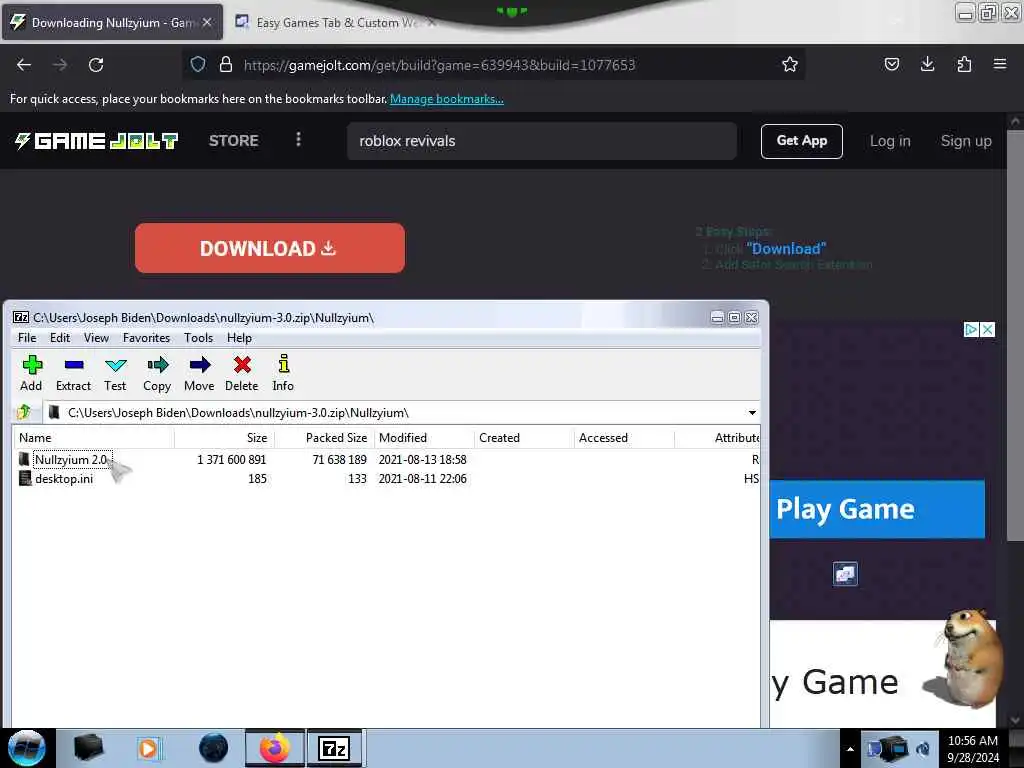The width and height of the screenshot is (1024, 768).
Task: Bookmark this page with the star icon
Action: pyautogui.click(x=790, y=65)
